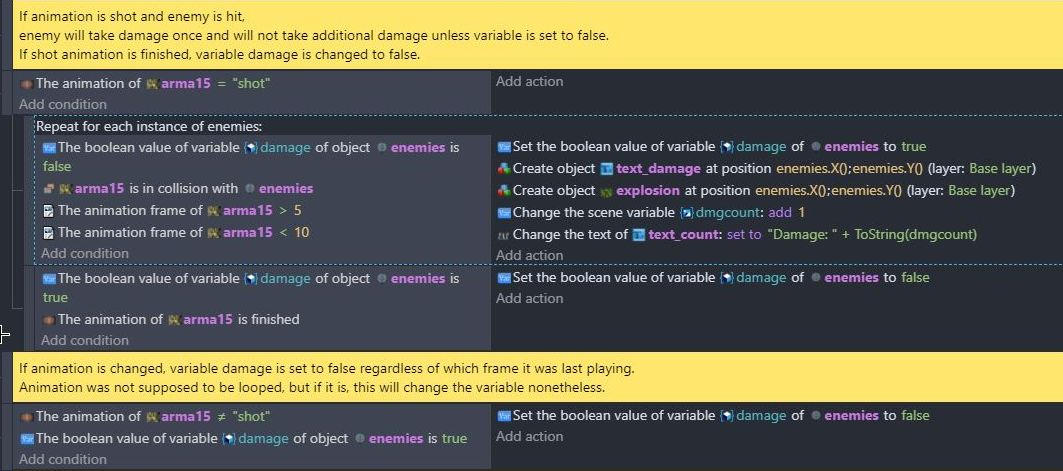Select "Repeat for each instance of enemies" header
Viewport: 1063px width, 471px height.
[149, 127]
